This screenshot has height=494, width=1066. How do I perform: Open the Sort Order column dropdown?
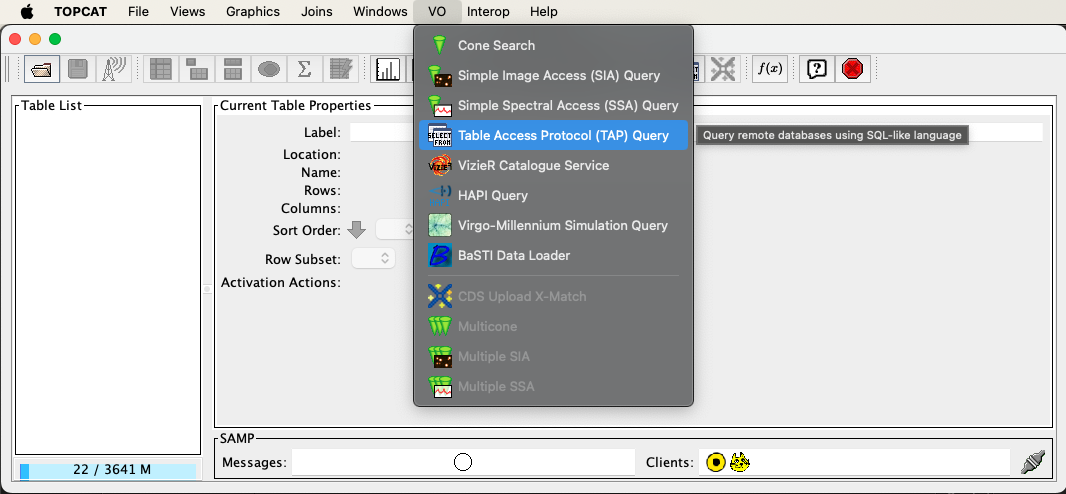coord(396,230)
